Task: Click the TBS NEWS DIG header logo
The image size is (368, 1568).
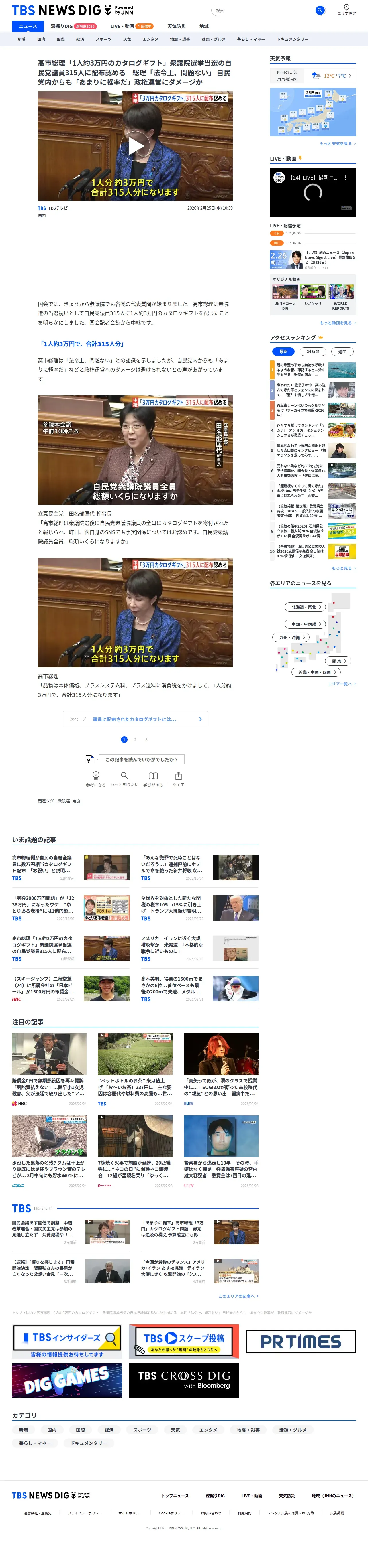Action: (x=72, y=10)
